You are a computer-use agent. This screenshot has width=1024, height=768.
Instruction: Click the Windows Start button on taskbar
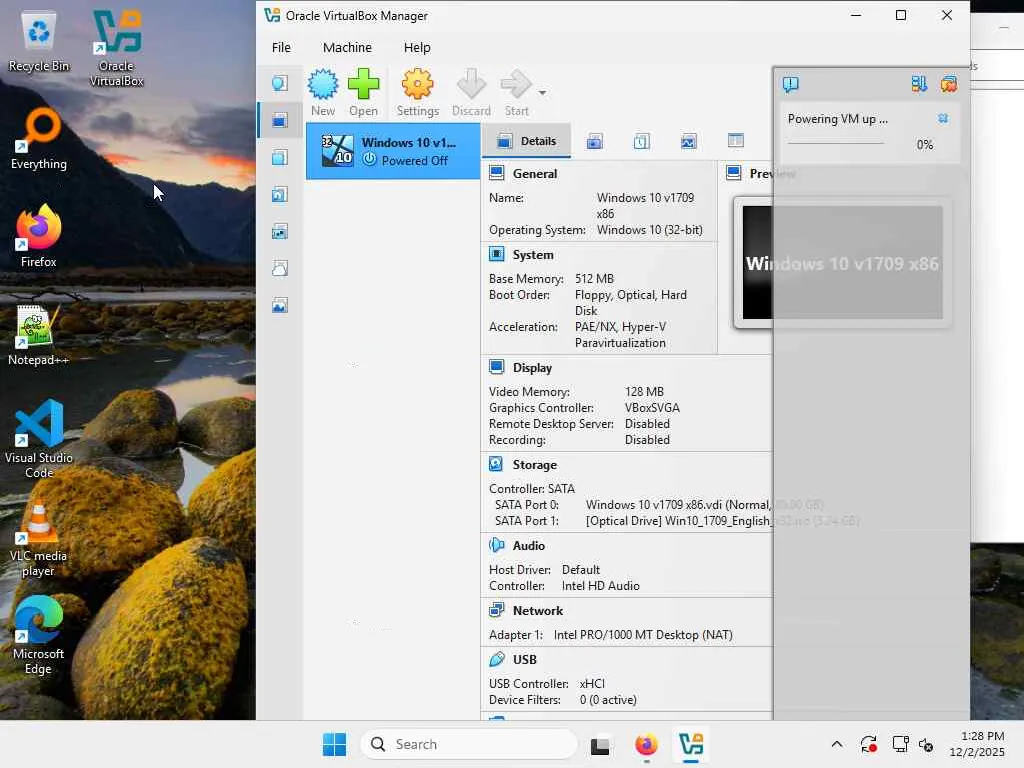[334, 744]
